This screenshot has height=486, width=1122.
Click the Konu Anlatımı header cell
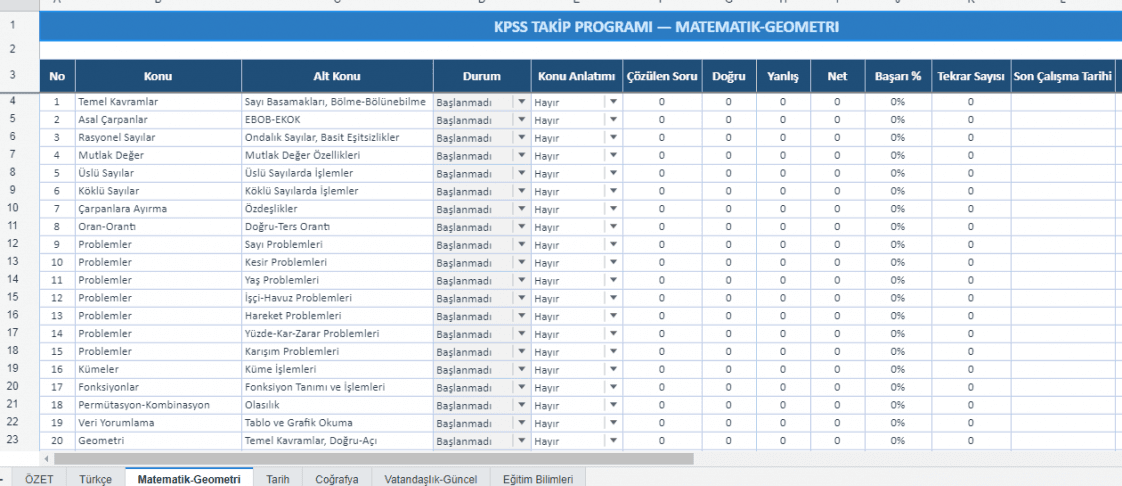click(577, 77)
